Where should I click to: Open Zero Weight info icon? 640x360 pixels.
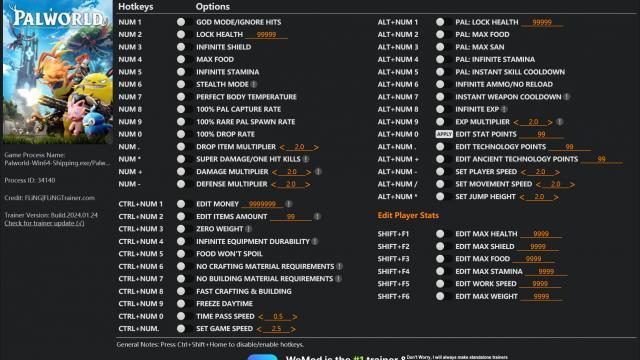point(249,229)
